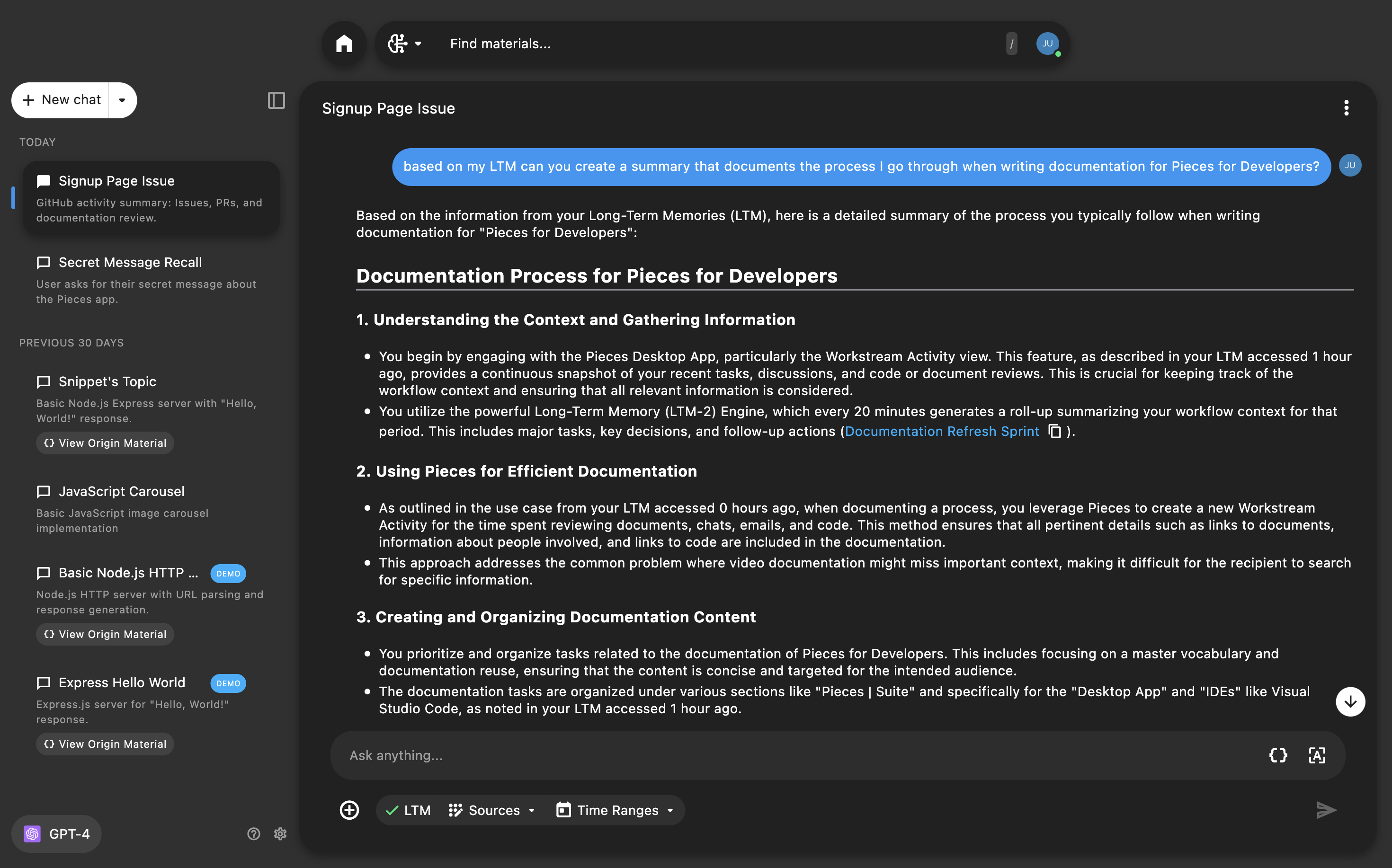Send the message with the arrow icon

pyautogui.click(x=1326, y=810)
